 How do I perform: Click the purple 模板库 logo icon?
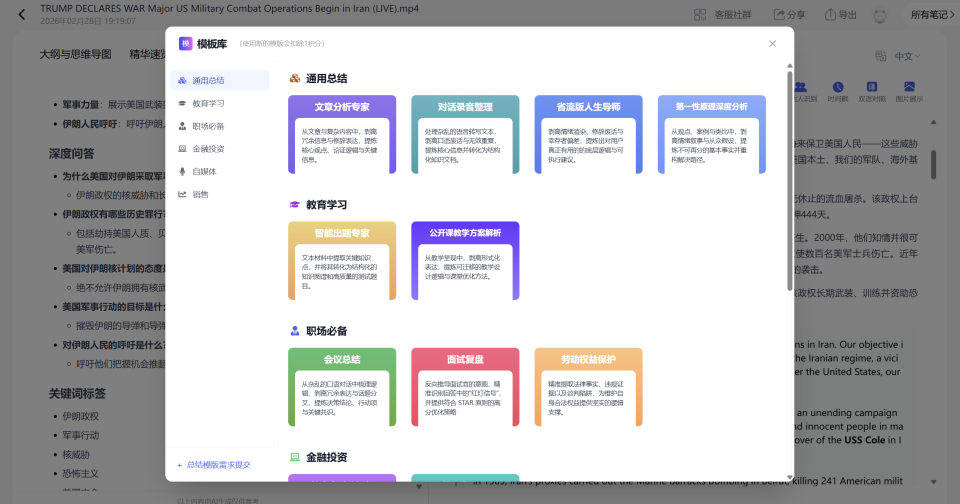click(186, 43)
